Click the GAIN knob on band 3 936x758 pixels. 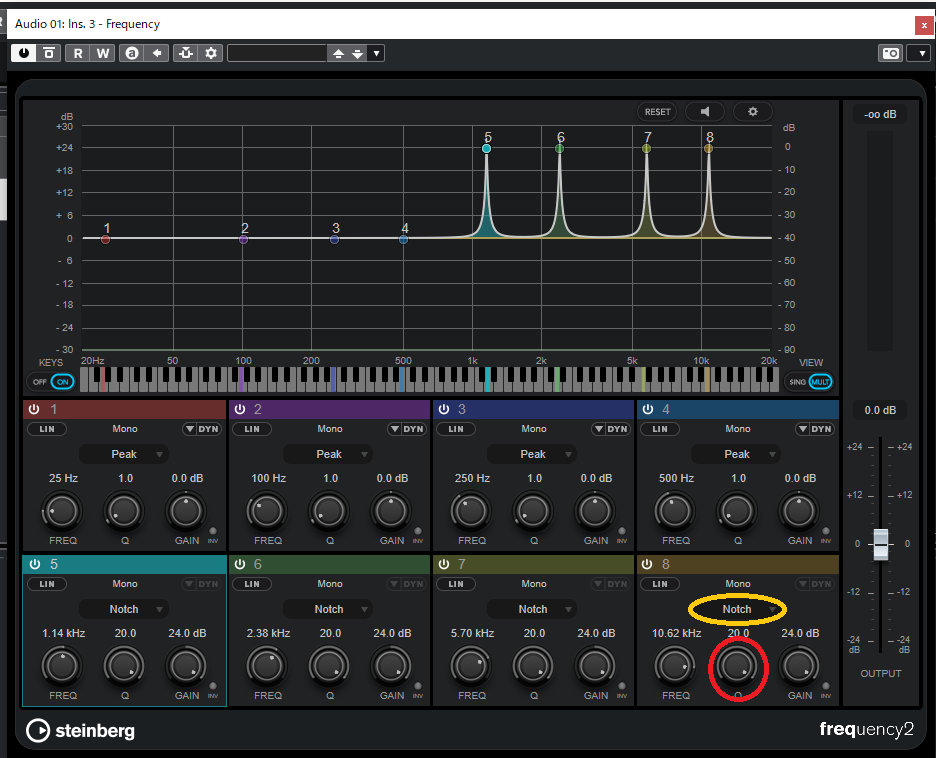click(595, 512)
